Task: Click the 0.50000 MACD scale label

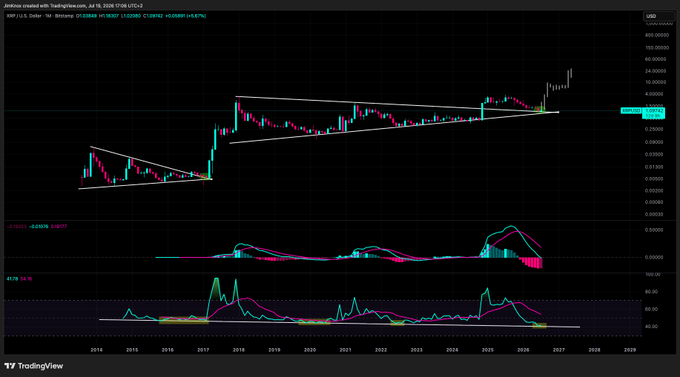Action: click(654, 230)
